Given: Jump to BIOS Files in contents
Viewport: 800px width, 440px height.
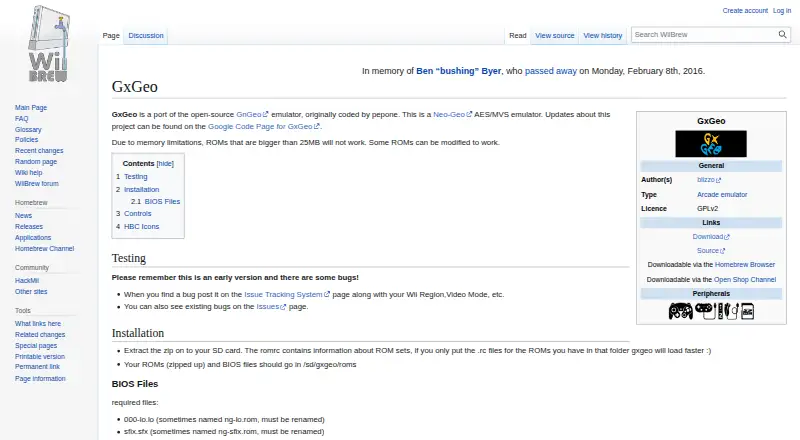Looking at the screenshot, I should 162,202.
